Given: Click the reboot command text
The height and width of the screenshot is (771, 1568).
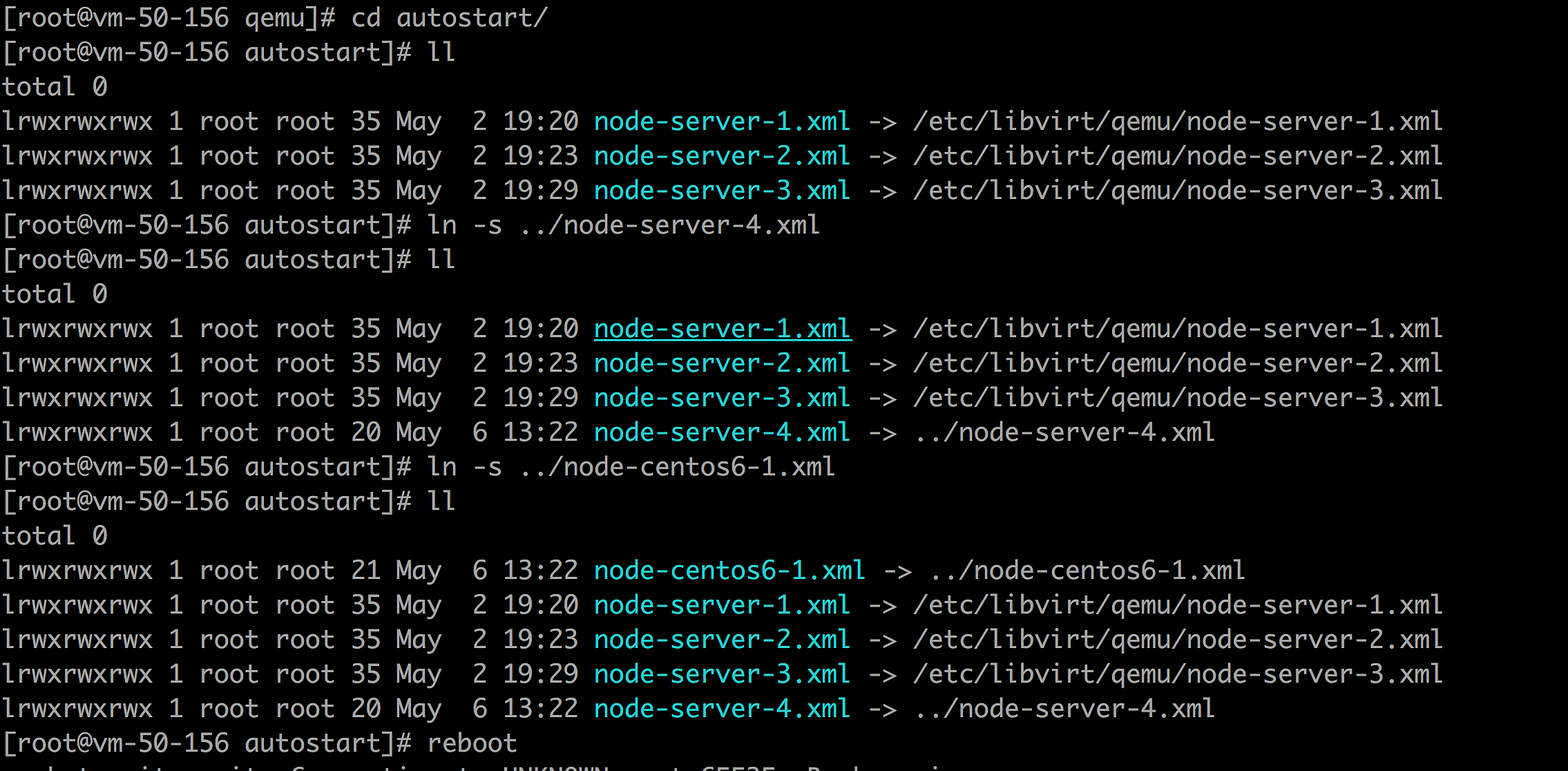Looking at the screenshot, I should (472, 743).
